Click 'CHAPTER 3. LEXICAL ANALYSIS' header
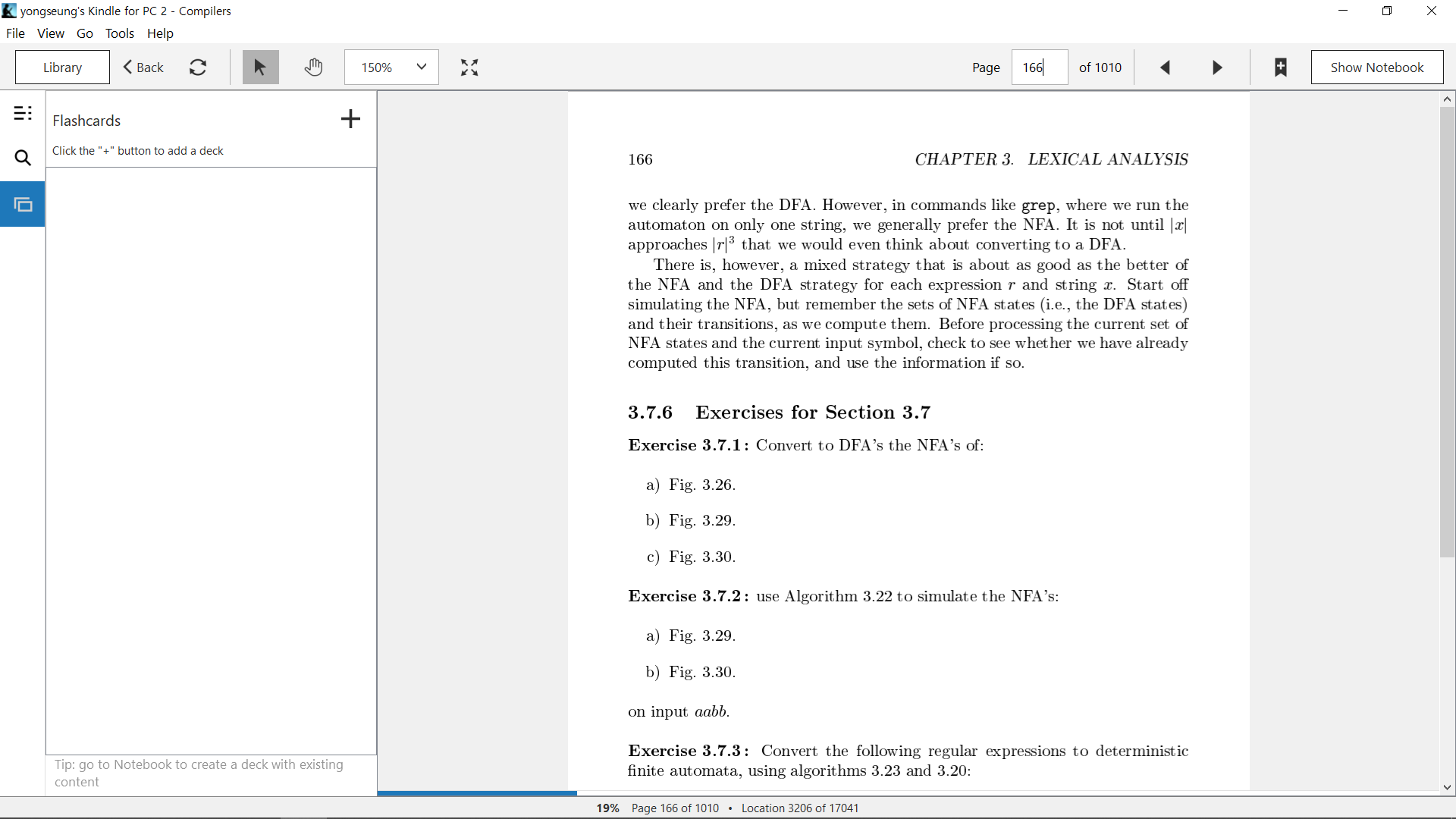The image size is (1456, 819). pos(1051,159)
